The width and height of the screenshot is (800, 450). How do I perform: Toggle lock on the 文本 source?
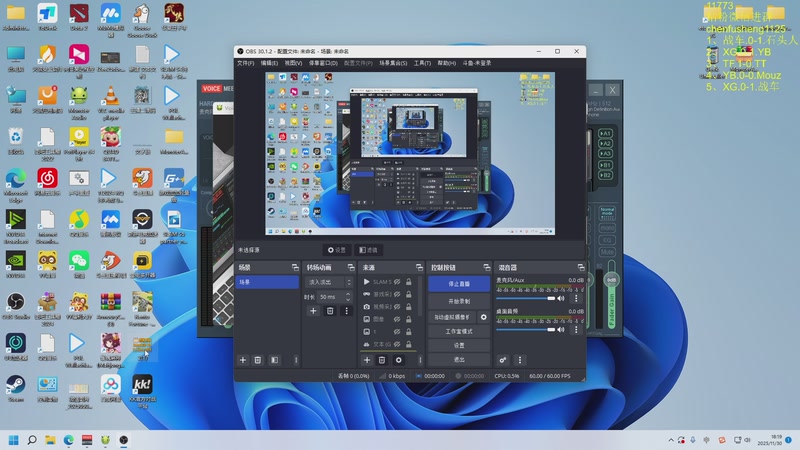tap(409, 344)
